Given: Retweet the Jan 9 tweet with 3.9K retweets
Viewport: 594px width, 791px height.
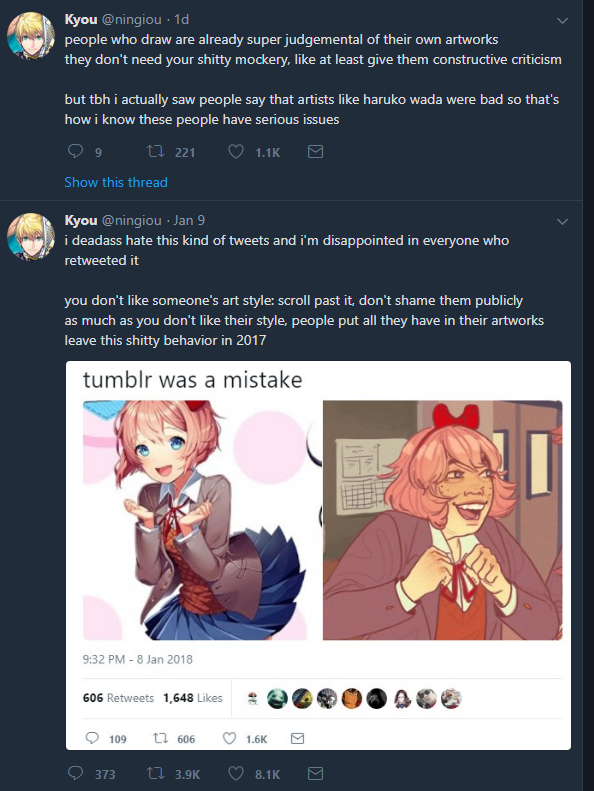Looking at the screenshot, I should pos(155,773).
